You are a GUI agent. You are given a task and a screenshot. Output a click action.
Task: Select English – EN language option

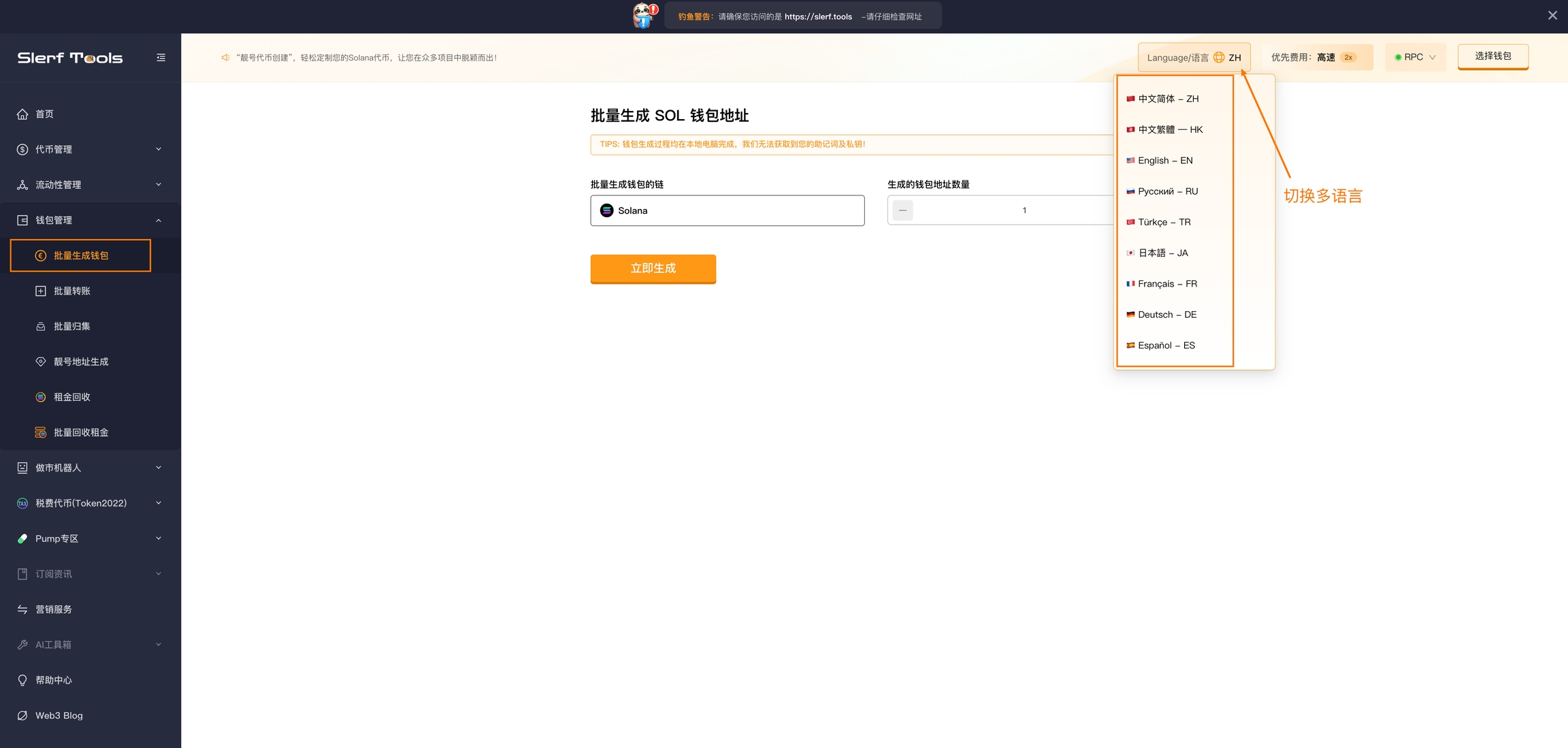pos(1165,161)
